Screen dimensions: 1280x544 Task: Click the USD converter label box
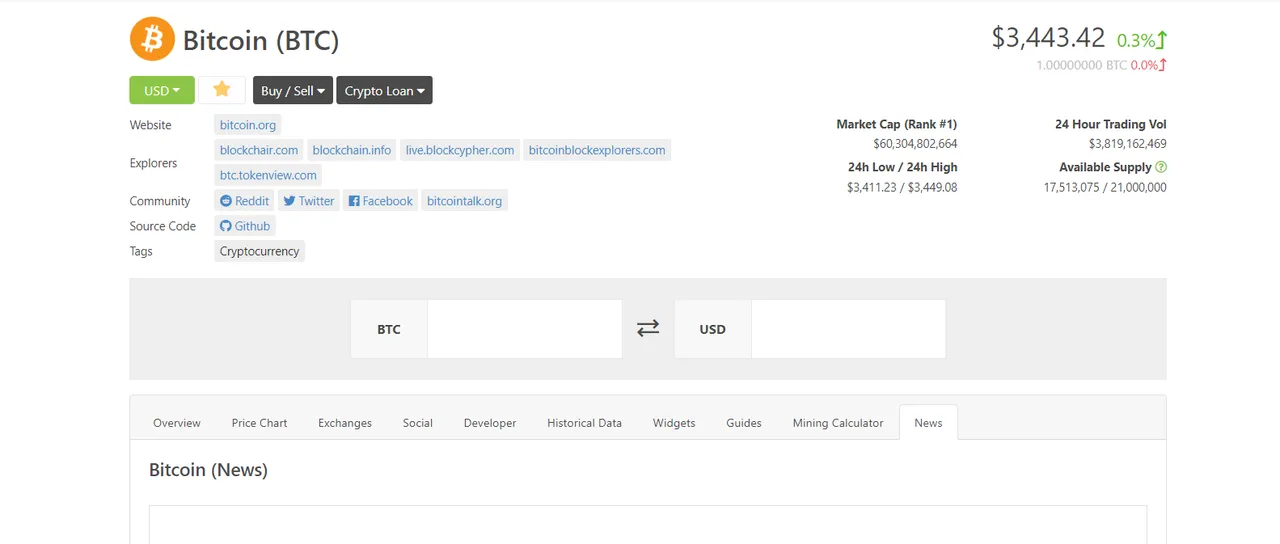(x=713, y=329)
